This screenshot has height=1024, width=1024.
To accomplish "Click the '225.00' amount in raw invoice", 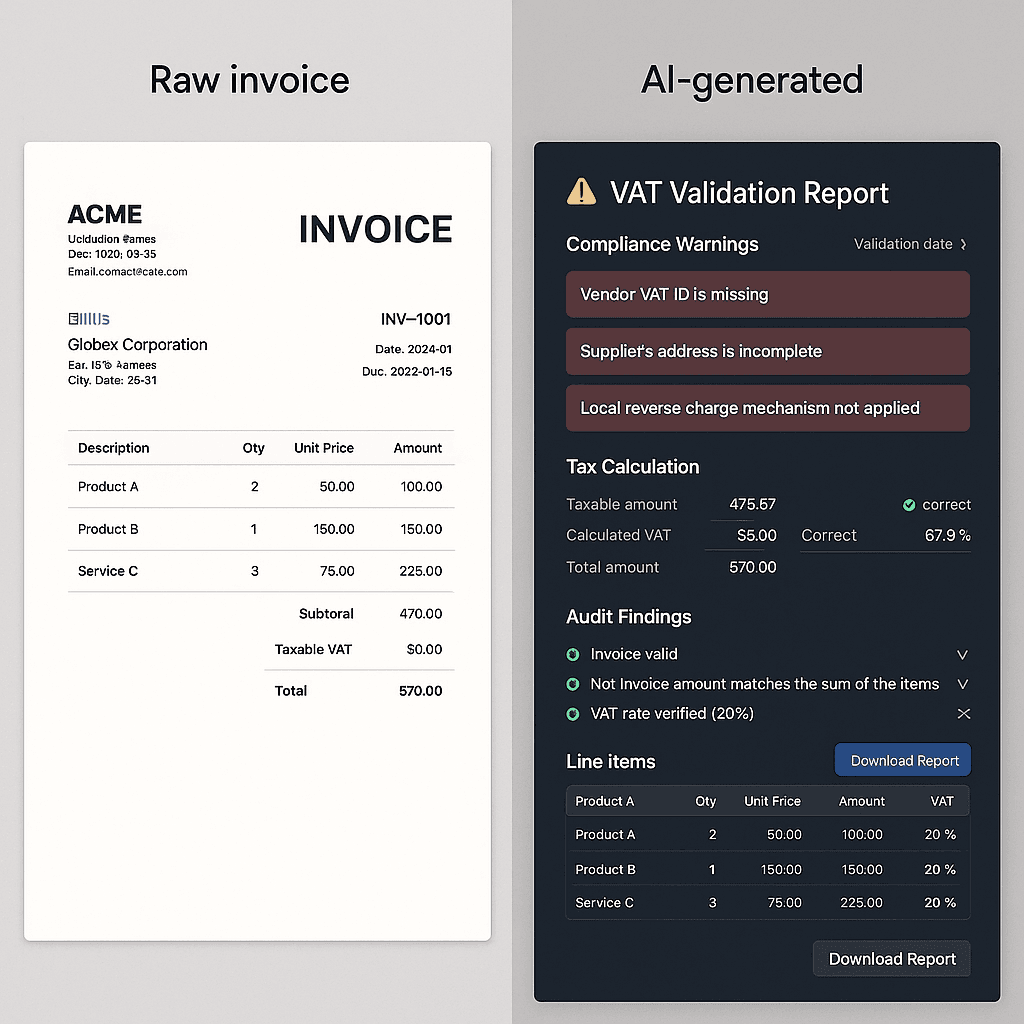I will coord(421,571).
